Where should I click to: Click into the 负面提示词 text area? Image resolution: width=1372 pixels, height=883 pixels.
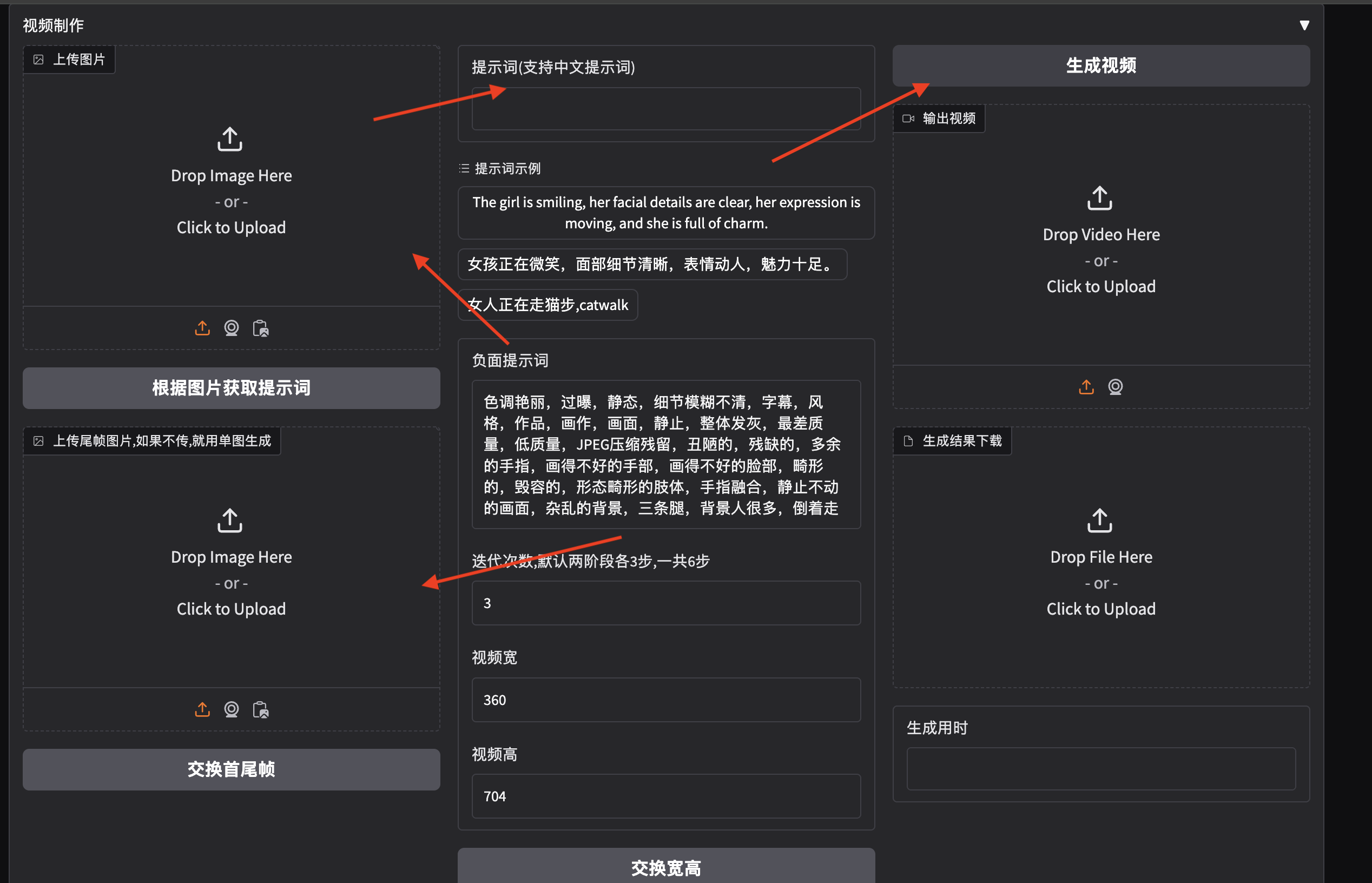pos(665,454)
